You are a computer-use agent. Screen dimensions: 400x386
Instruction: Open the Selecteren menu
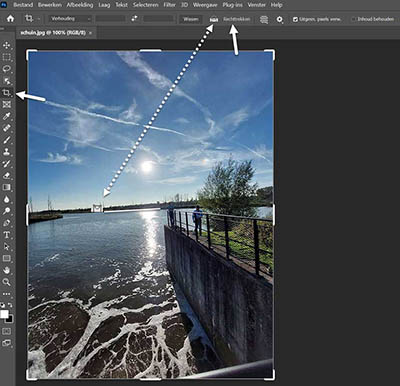145,5
